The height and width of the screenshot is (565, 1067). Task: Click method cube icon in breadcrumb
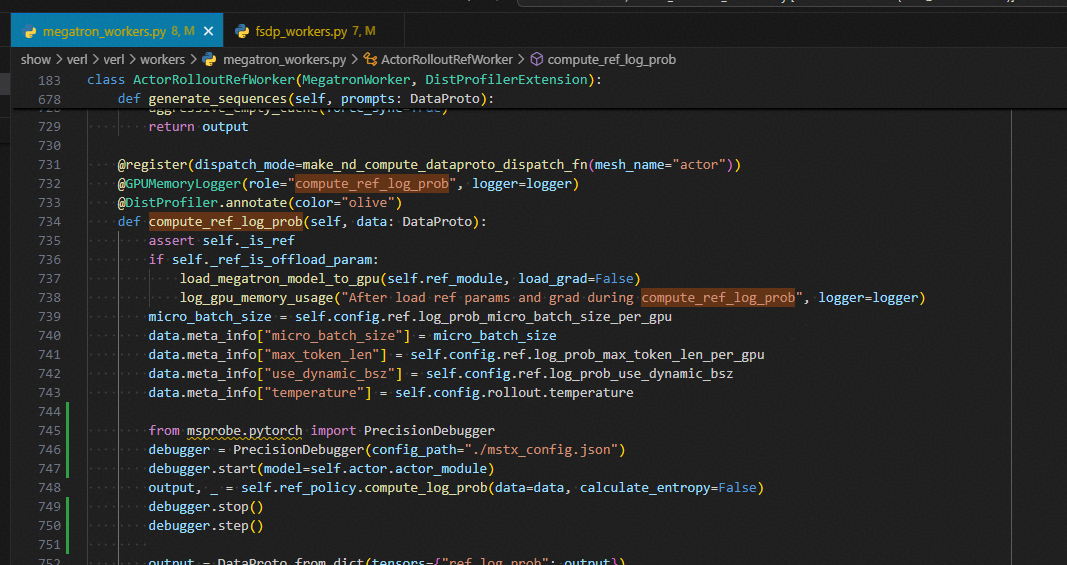coord(537,59)
